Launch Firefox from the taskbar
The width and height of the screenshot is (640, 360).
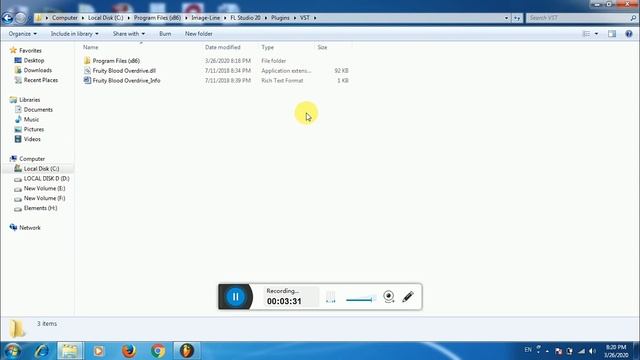tap(129, 351)
